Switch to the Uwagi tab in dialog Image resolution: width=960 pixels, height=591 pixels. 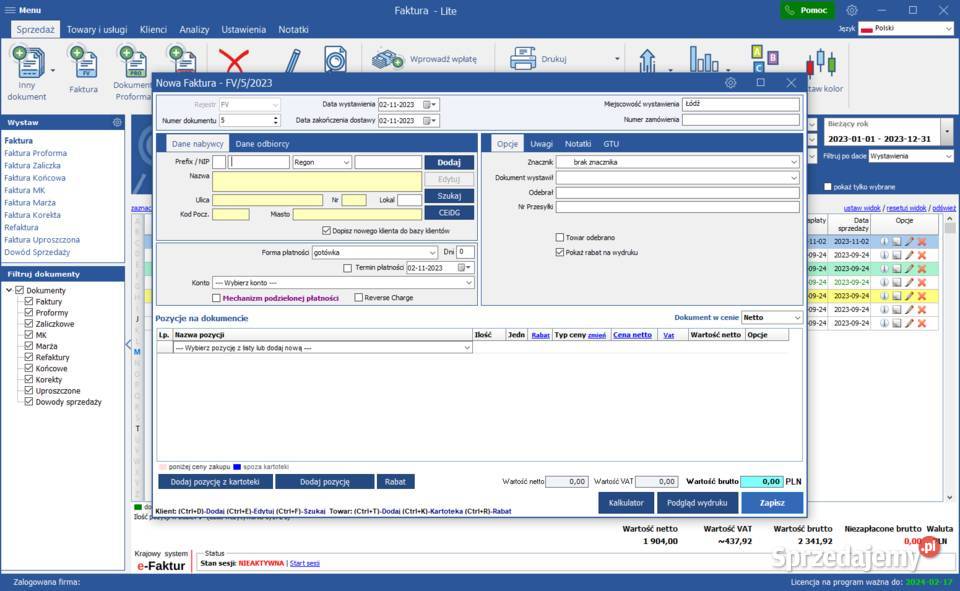pos(541,144)
